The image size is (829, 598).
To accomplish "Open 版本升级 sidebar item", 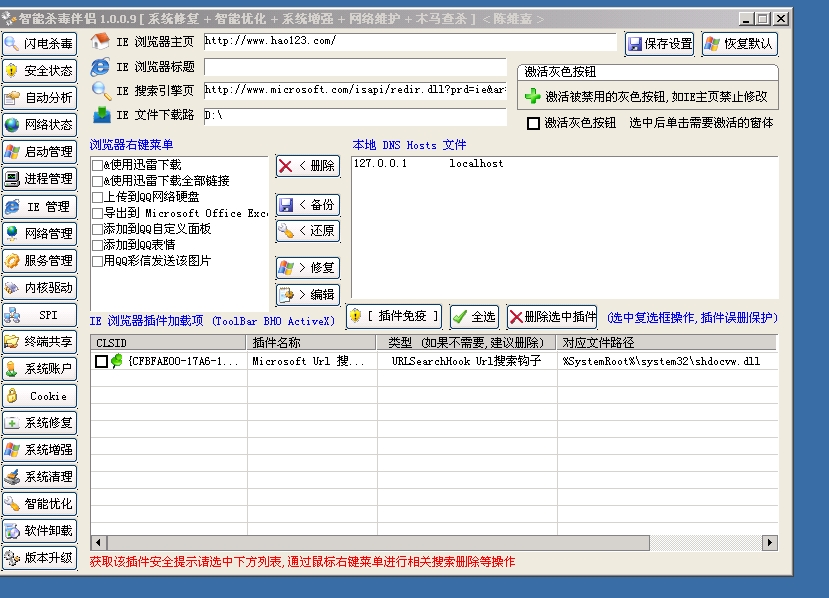I will tap(40, 557).
